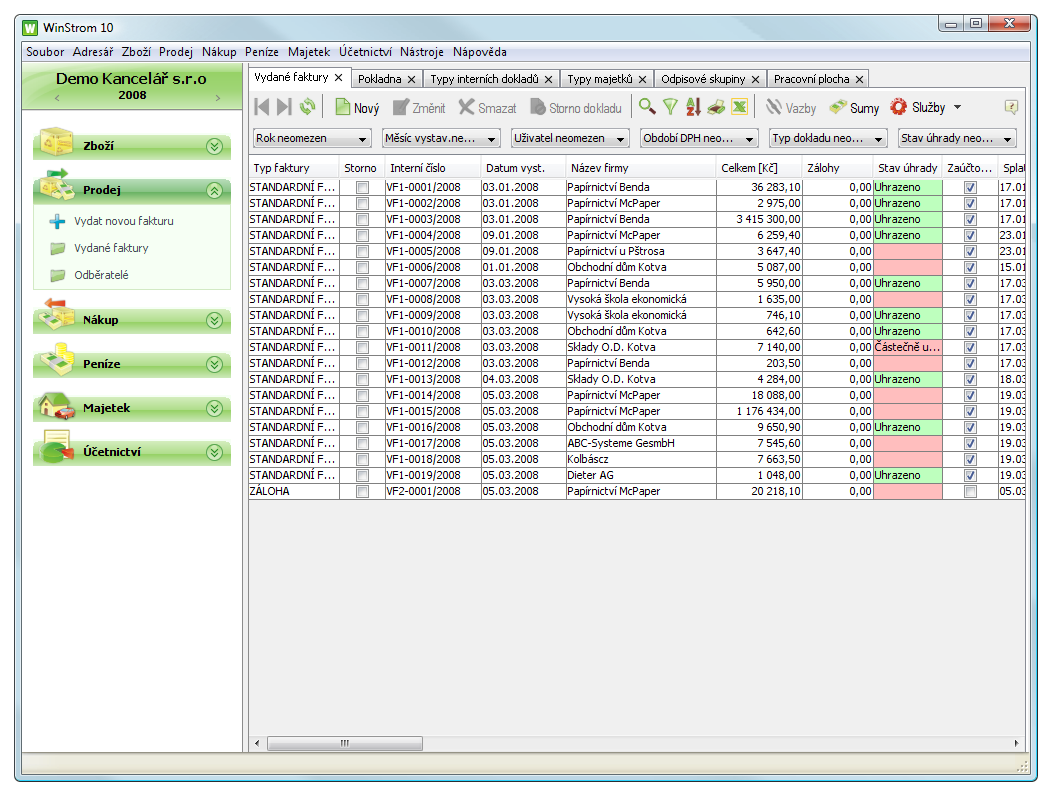1056x800 pixels.
Task: Expand the Nákup sidebar section
Action: click(x=214, y=321)
